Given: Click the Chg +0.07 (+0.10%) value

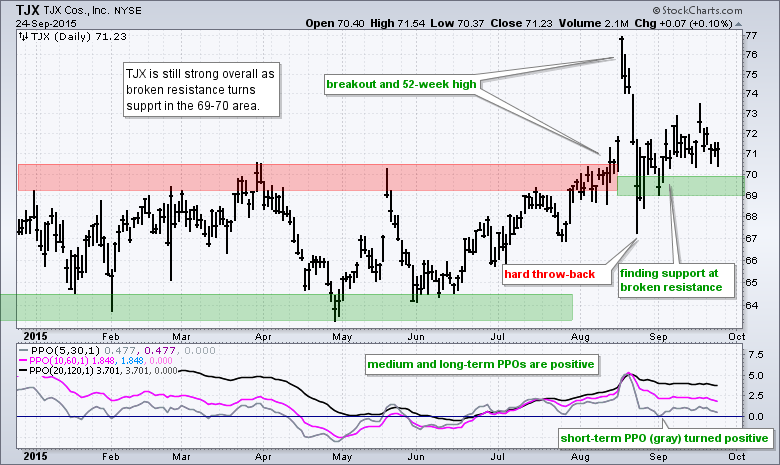Looking at the screenshot, I should point(683,23).
